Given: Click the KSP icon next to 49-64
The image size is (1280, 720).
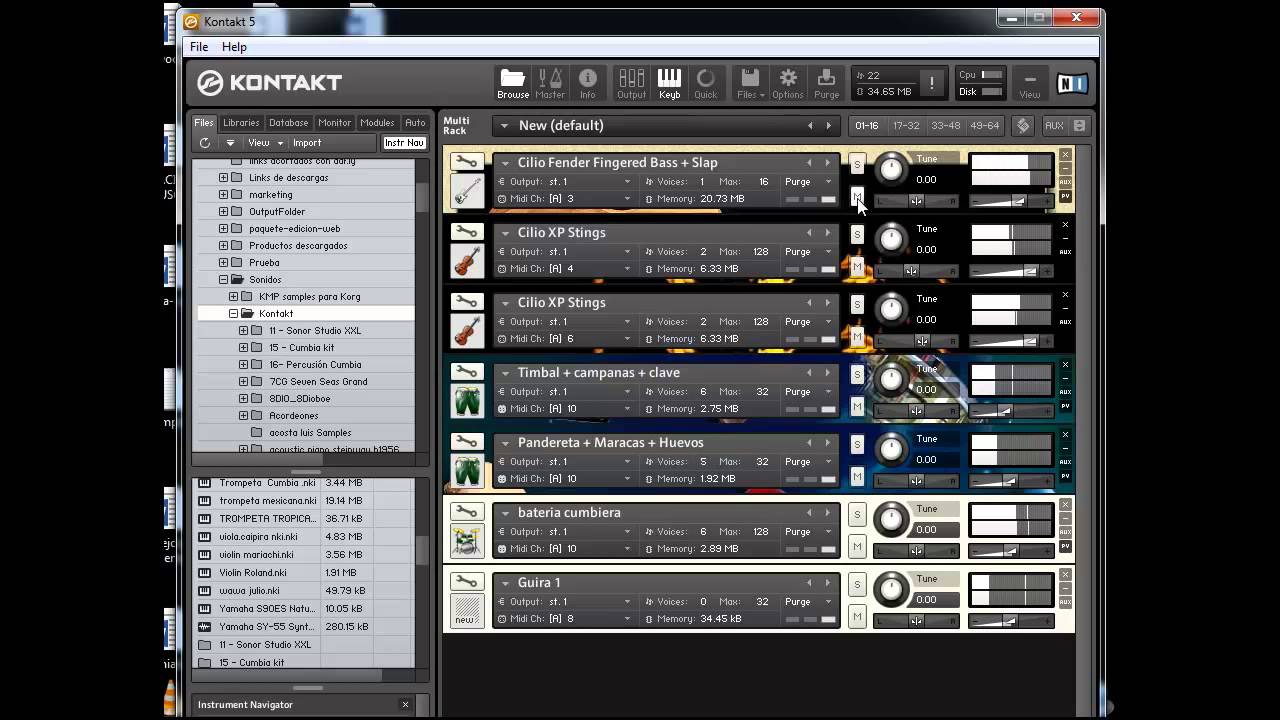Looking at the screenshot, I should (x=1022, y=126).
